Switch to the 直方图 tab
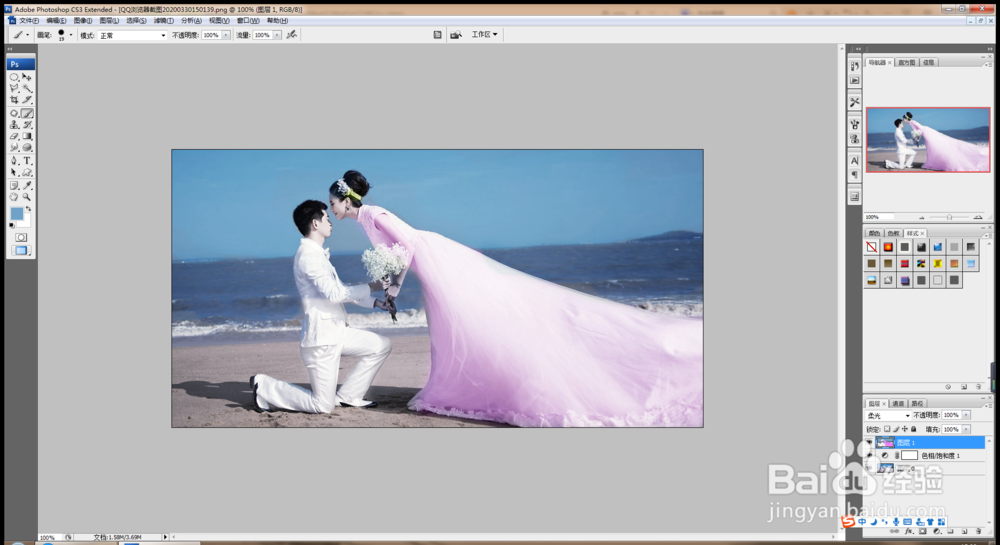 coord(906,62)
